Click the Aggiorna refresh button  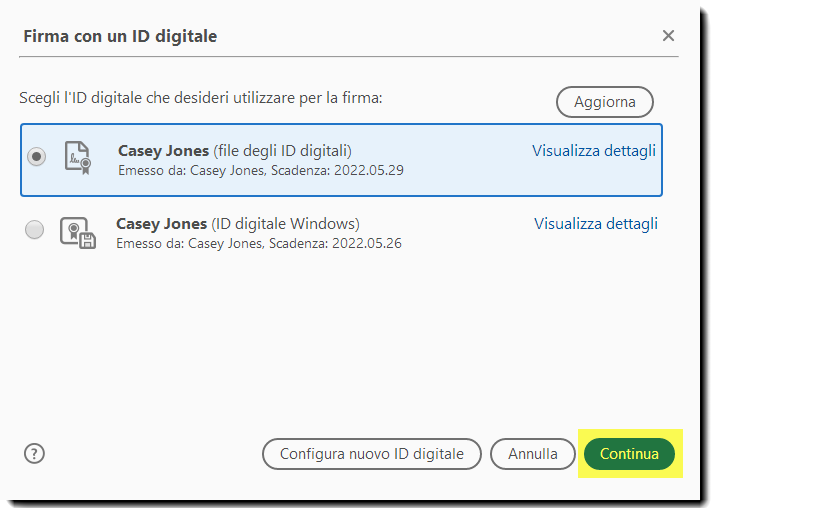pyautogui.click(x=605, y=102)
